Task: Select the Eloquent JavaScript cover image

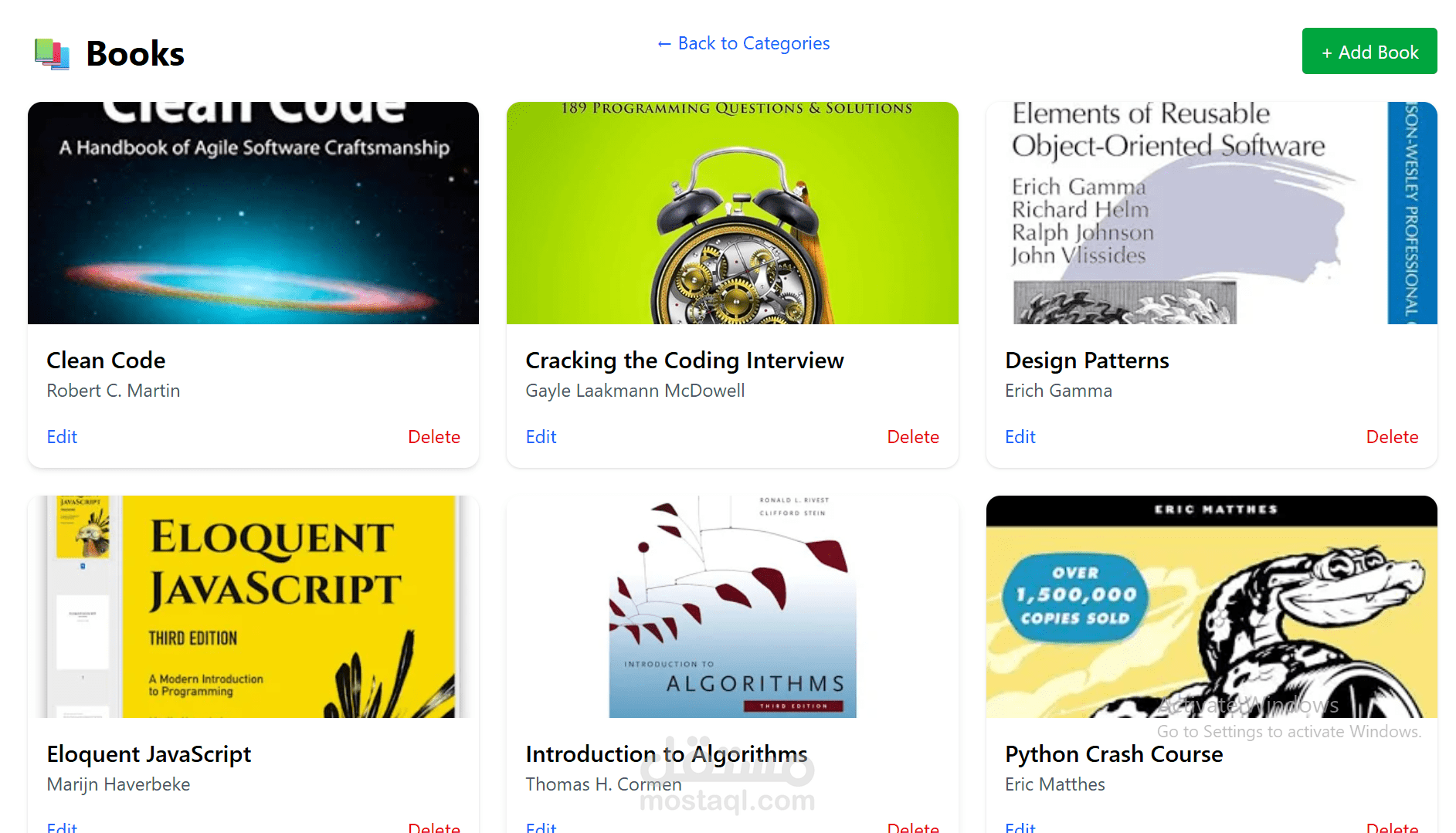Action: tap(253, 607)
